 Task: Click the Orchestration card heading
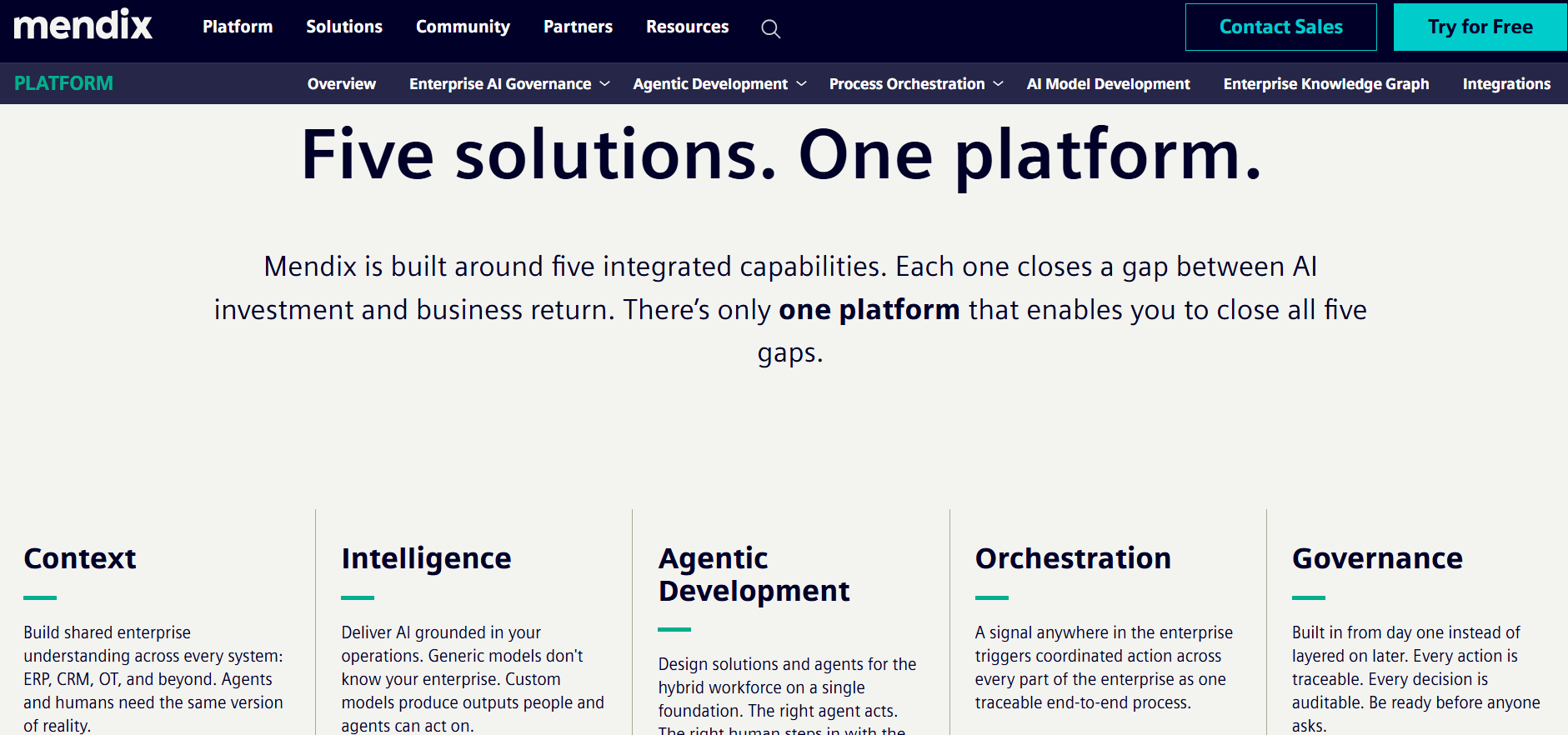(1073, 558)
